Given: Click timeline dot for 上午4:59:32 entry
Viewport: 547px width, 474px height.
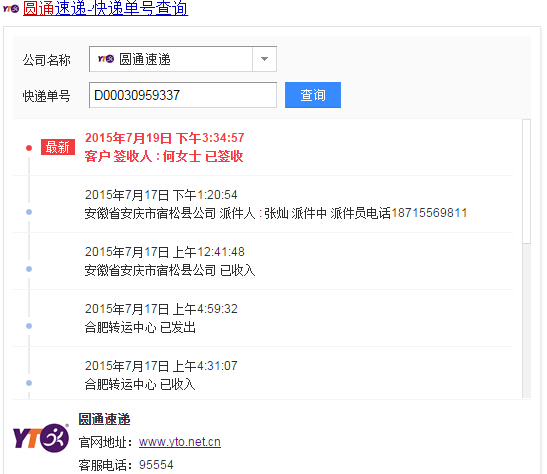Looking at the screenshot, I should (29, 326).
